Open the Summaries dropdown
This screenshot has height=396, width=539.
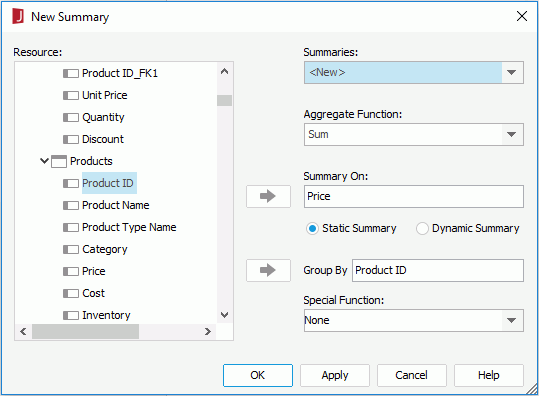click(512, 73)
